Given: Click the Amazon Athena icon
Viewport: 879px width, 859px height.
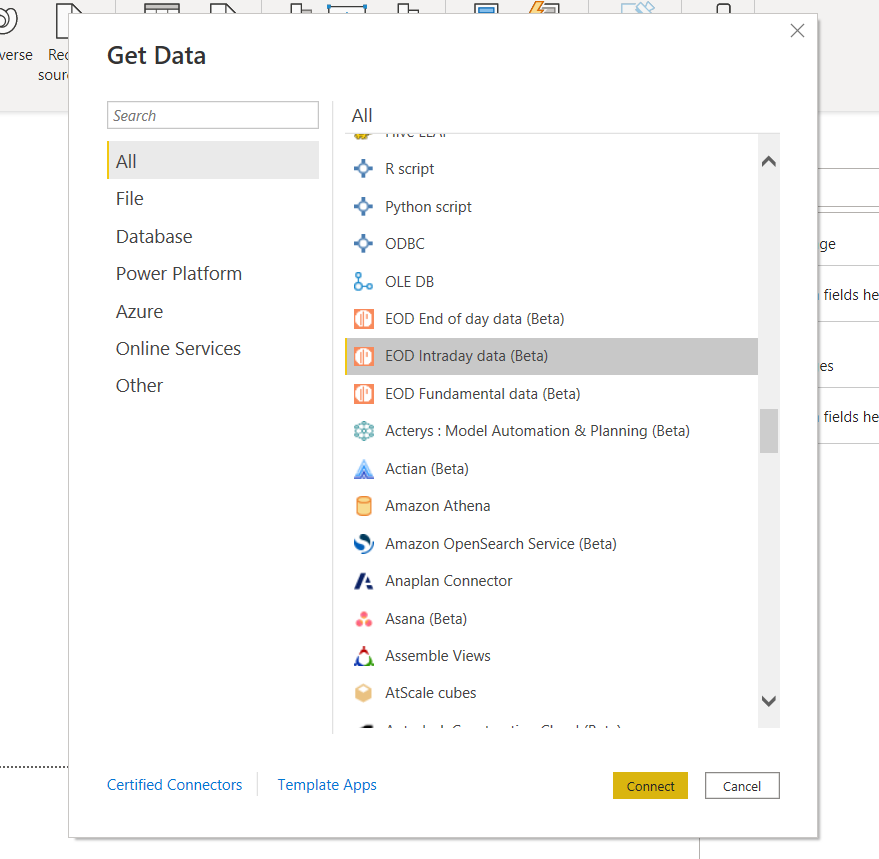Looking at the screenshot, I should [363, 506].
